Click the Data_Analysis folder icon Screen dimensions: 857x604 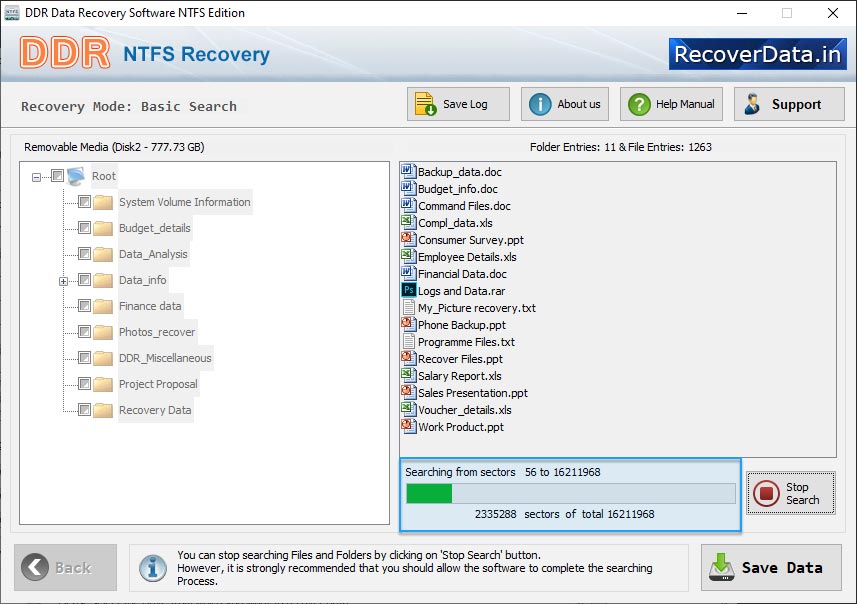[103, 254]
